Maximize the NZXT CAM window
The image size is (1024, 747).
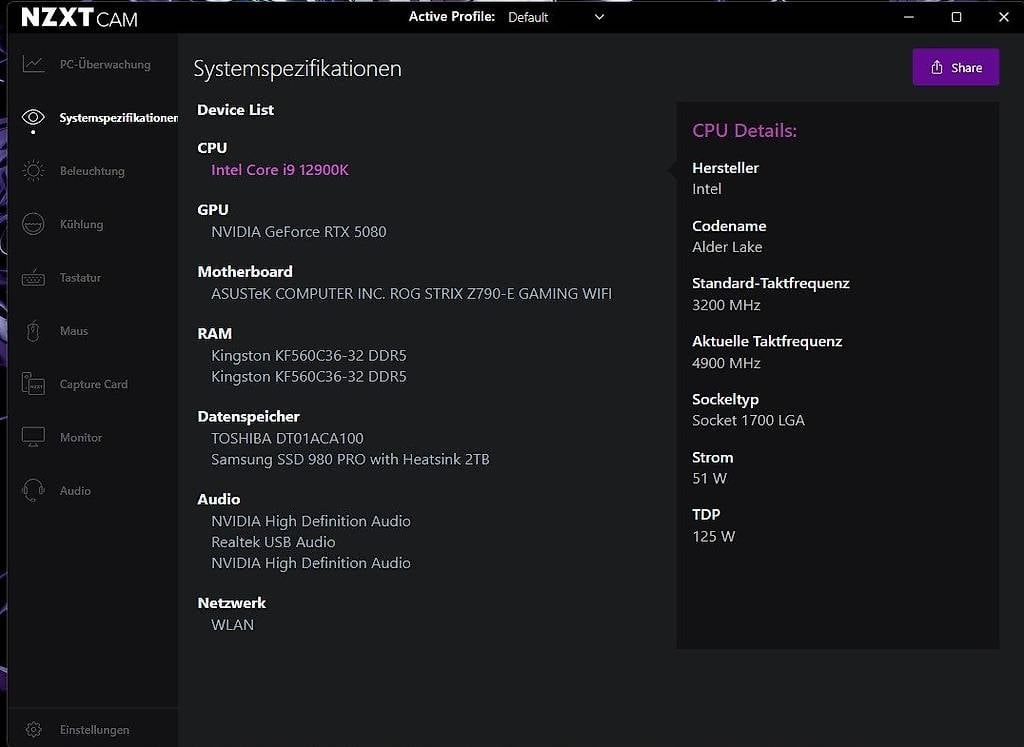click(956, 17)
